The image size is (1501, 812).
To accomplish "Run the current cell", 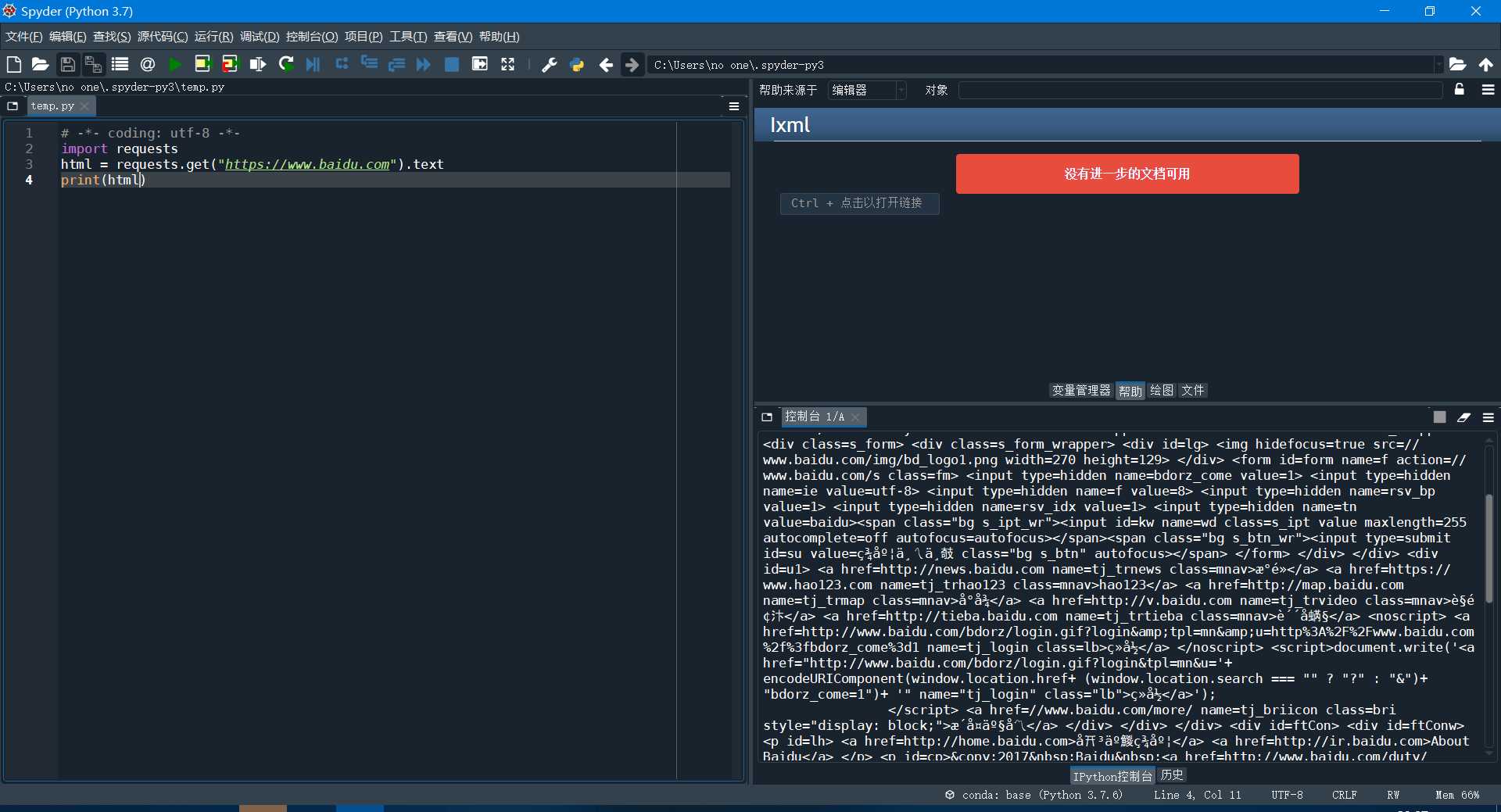I will [202, 64].
